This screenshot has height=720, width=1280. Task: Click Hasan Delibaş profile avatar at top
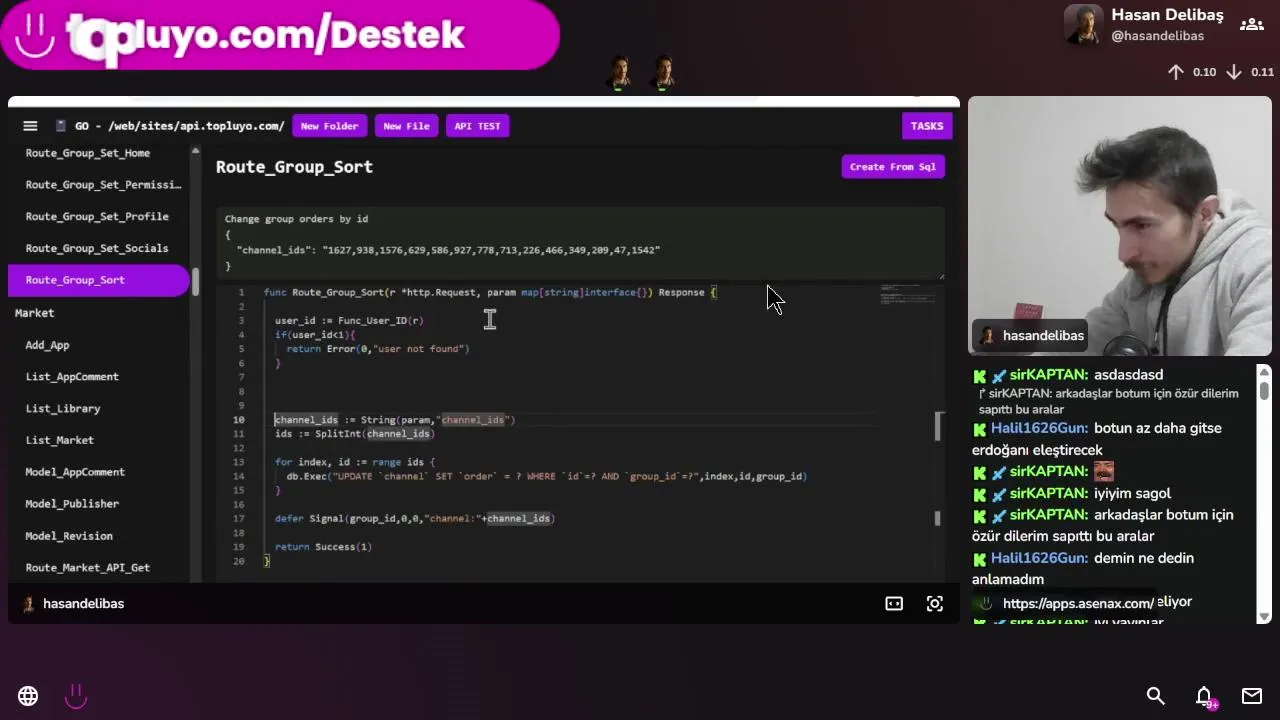coord(1083,25)
